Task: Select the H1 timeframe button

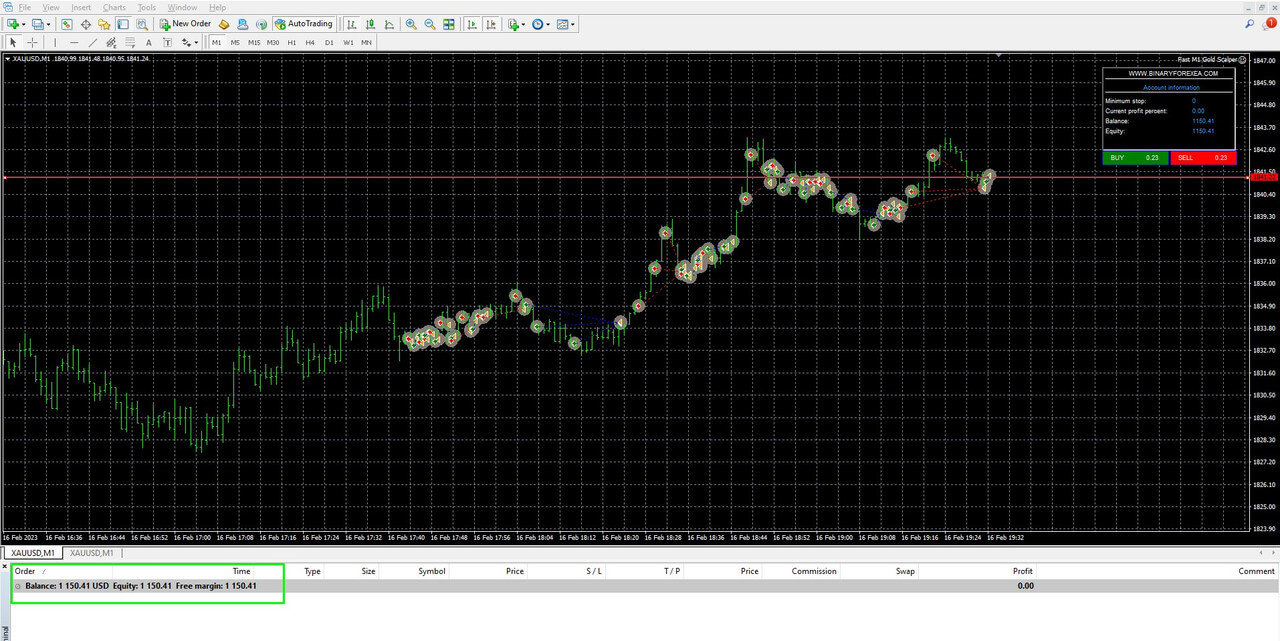Action: [292, 42]
